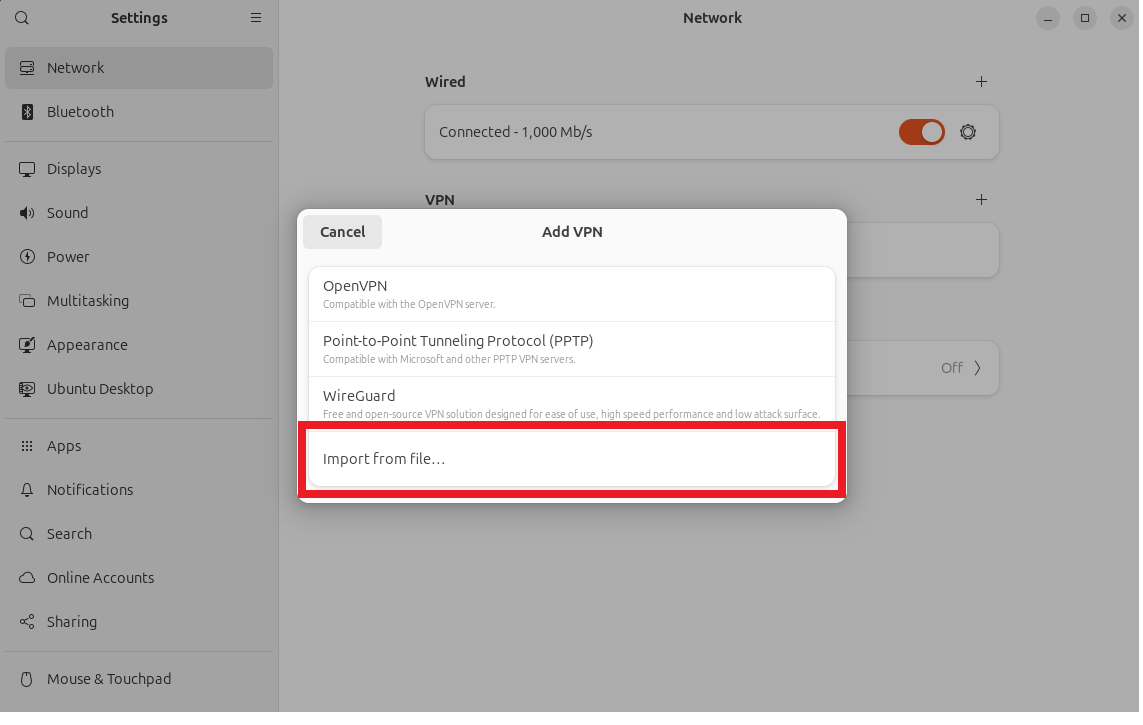
Task: Go to Power settings
Action: [67, 256]
